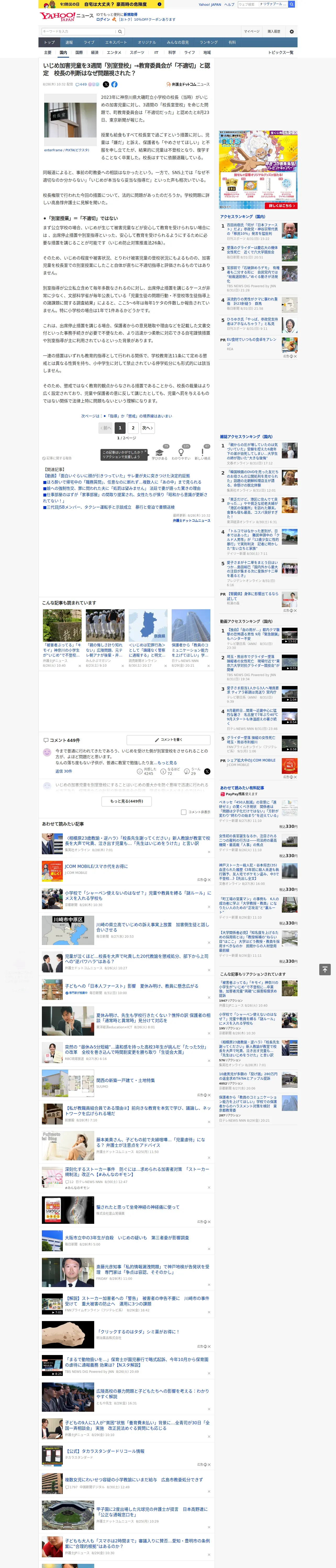Open the トピックス一覧 link
This screenshot has height=1568, width=336.
pos(281,52)
